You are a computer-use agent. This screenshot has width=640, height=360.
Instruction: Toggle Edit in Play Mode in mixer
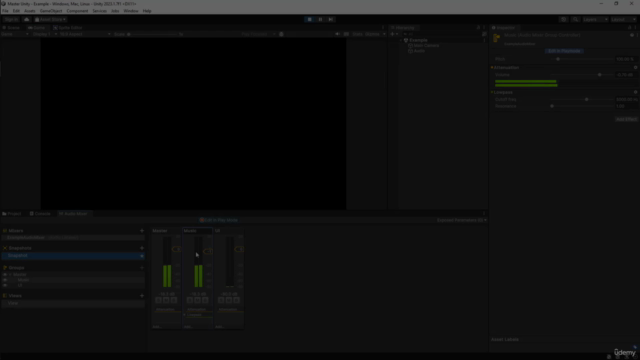(x=218, y=220)
